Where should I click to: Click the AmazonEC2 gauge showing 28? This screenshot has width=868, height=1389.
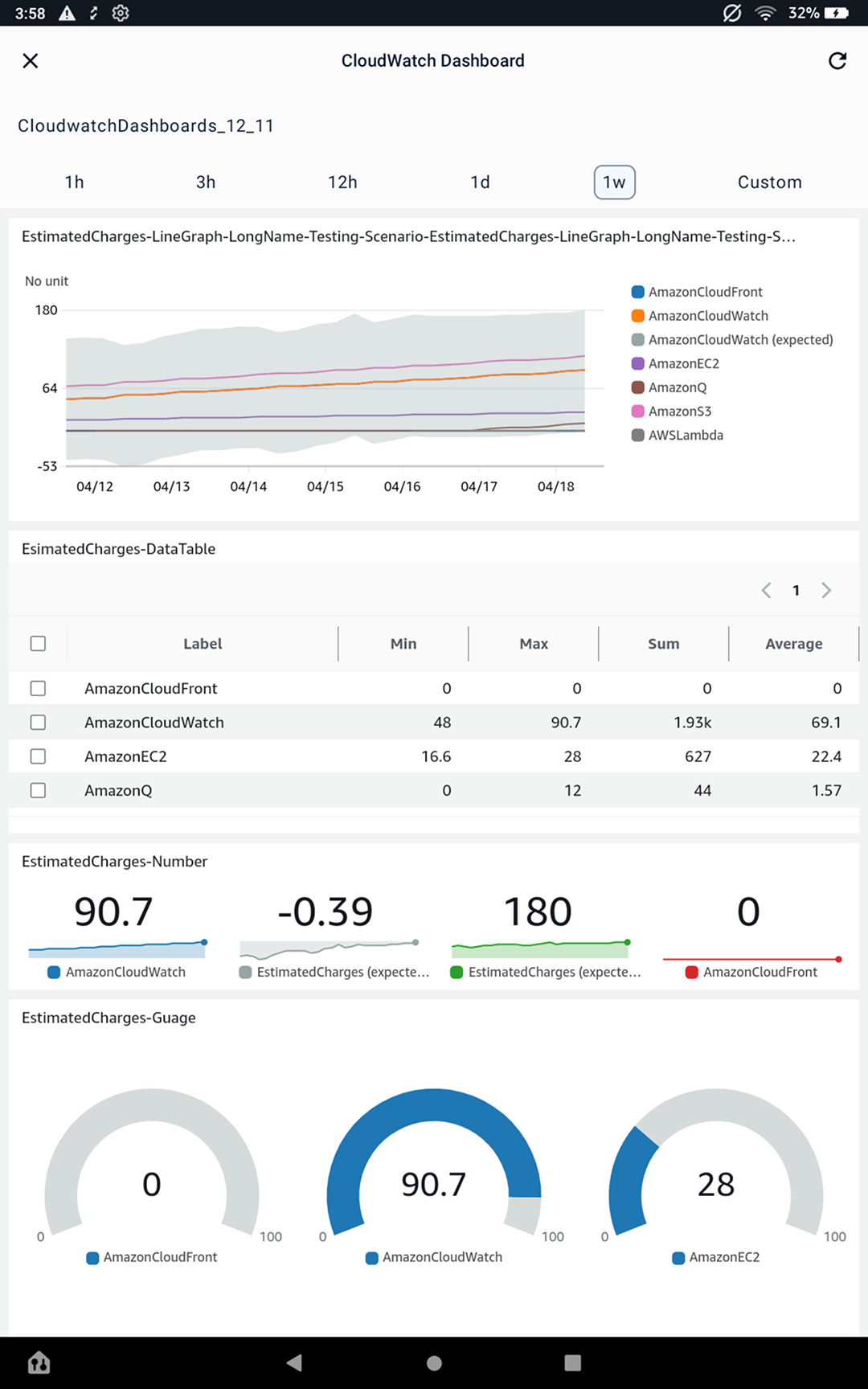(x=716, y=1164)
